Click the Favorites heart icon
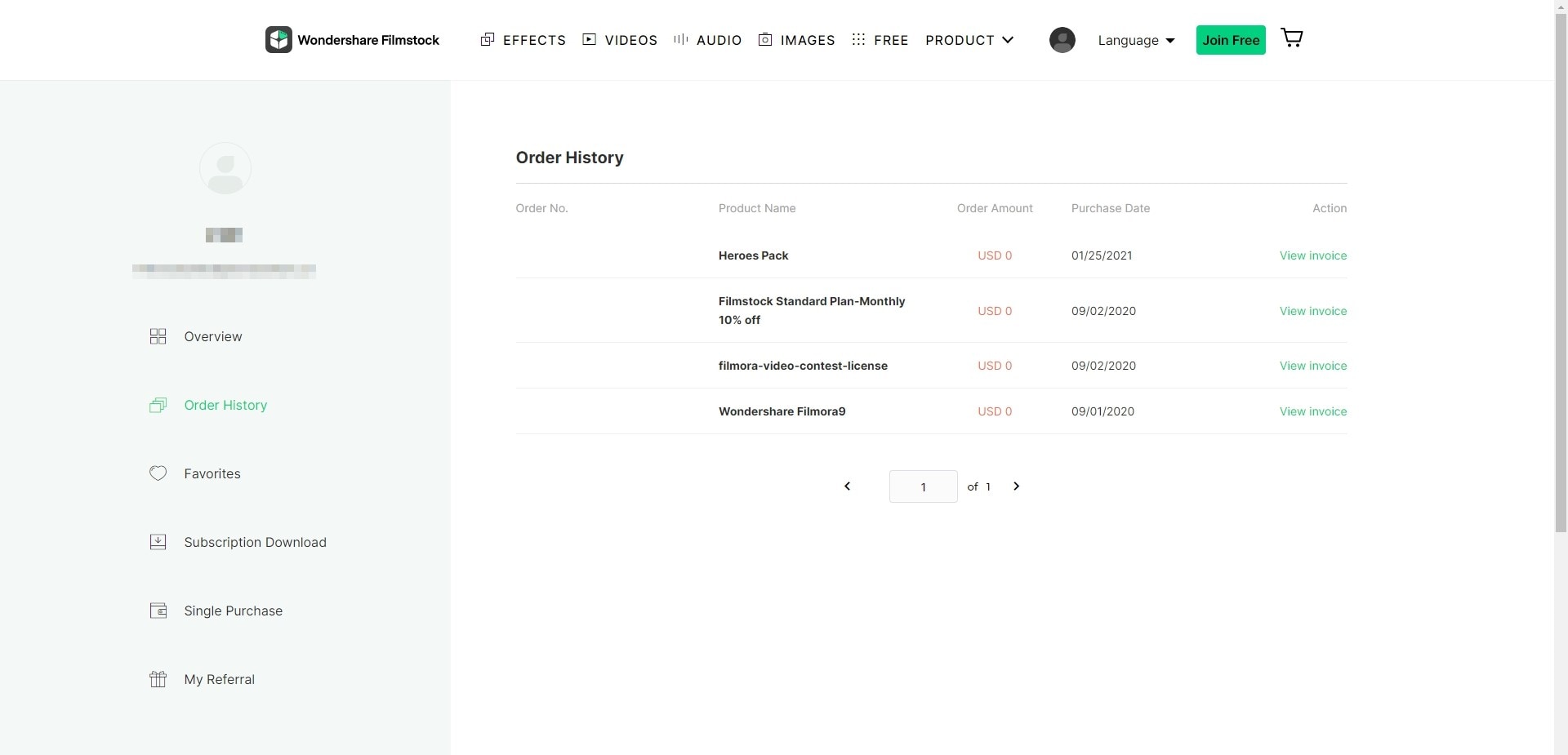1568x755 pixels. click(x=158, y=473)
